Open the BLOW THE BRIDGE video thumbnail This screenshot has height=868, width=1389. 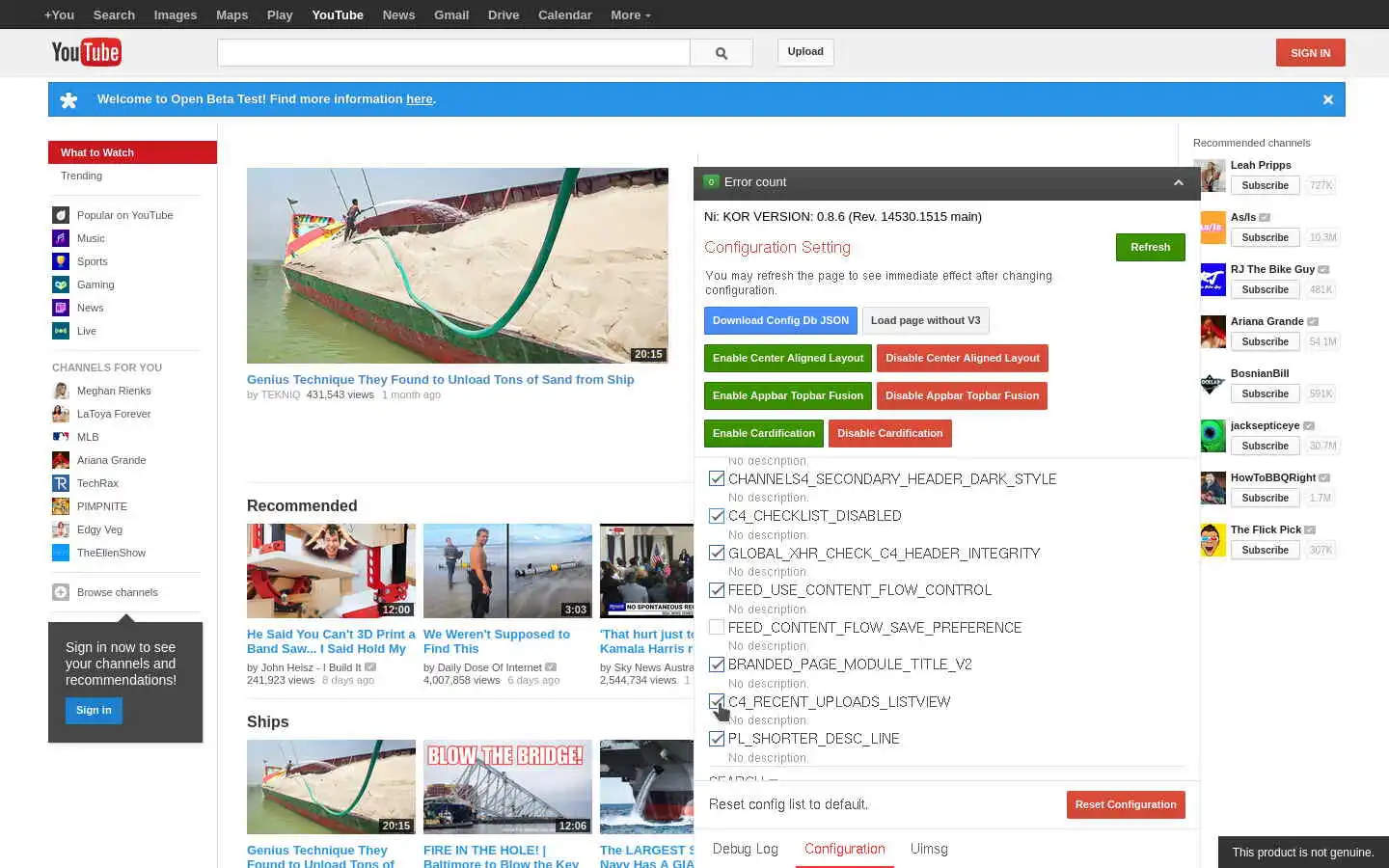(507, 787)
